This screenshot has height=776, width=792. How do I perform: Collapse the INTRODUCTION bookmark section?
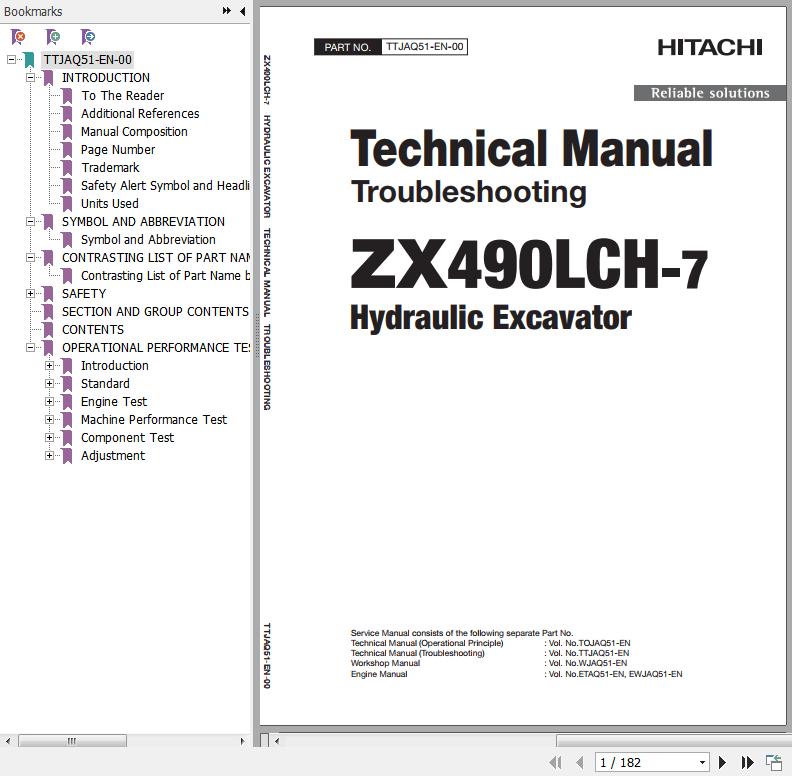[x=30, y=77]
